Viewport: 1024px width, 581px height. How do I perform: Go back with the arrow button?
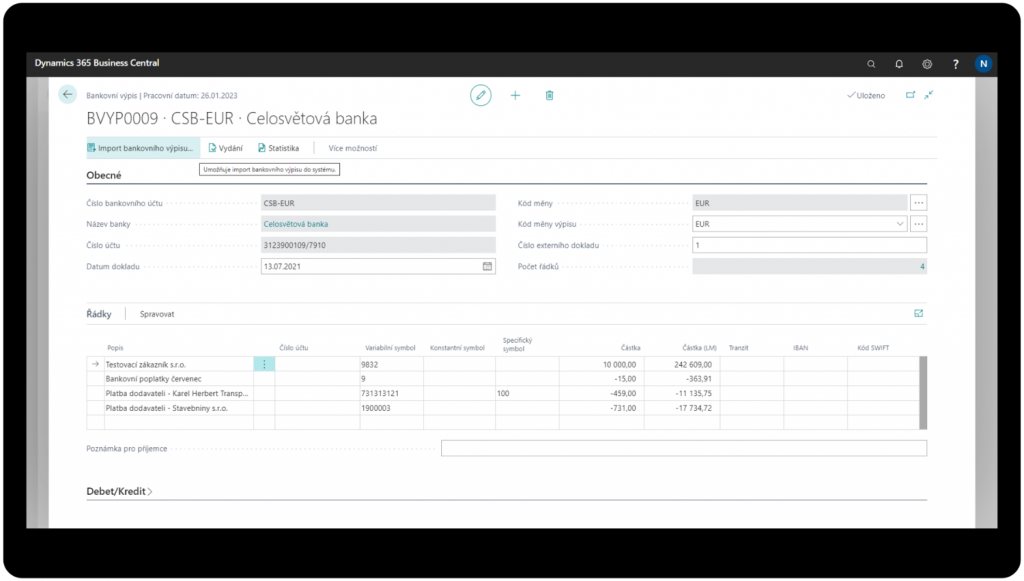click(67, 95)
